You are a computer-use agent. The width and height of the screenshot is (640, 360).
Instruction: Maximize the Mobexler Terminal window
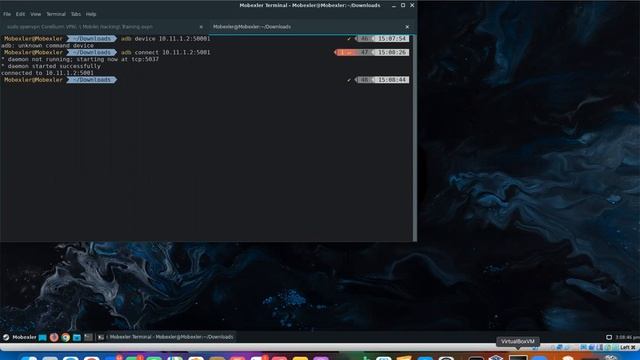(x=403, y=5)
